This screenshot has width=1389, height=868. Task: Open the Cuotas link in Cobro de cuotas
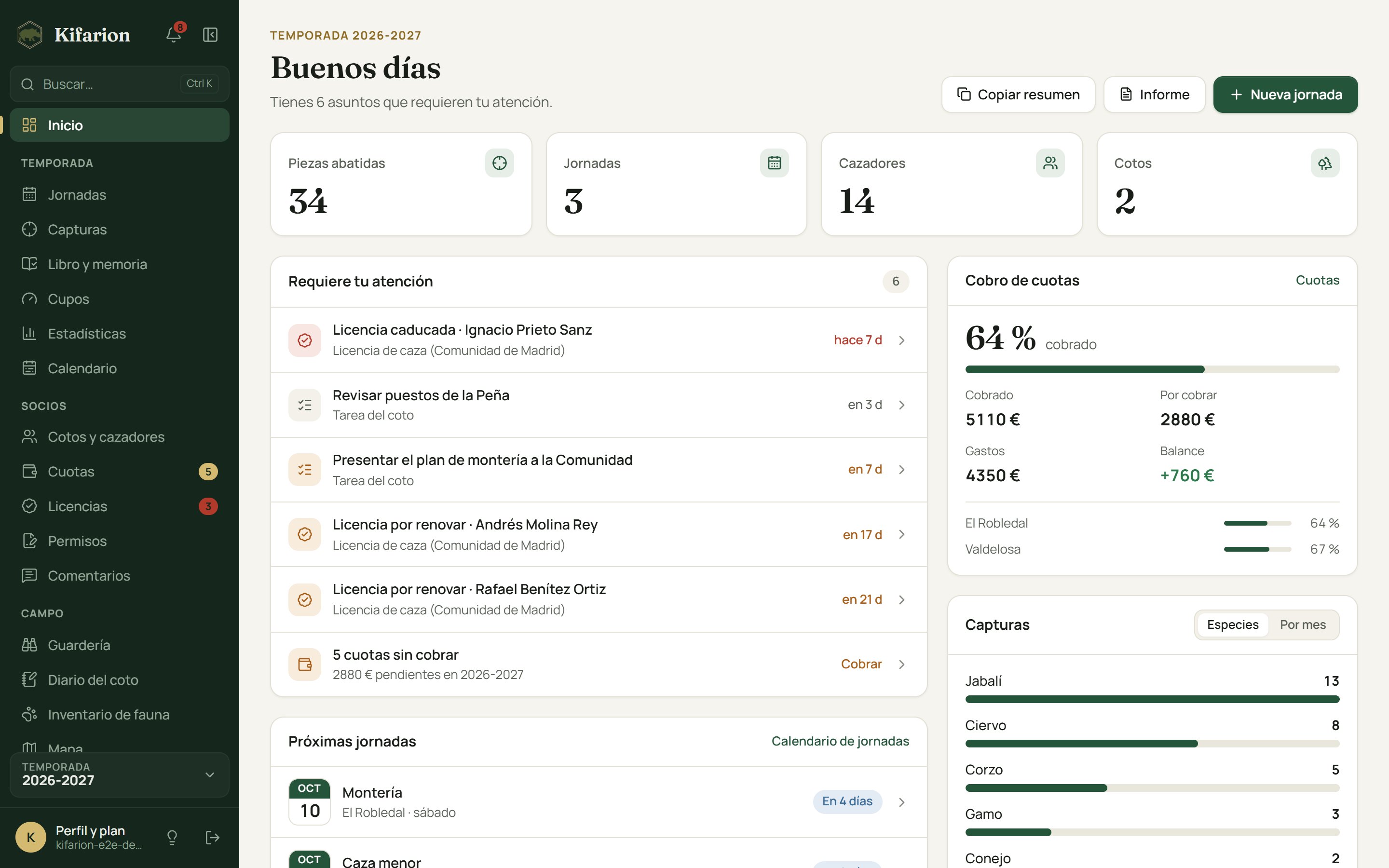1317,280
